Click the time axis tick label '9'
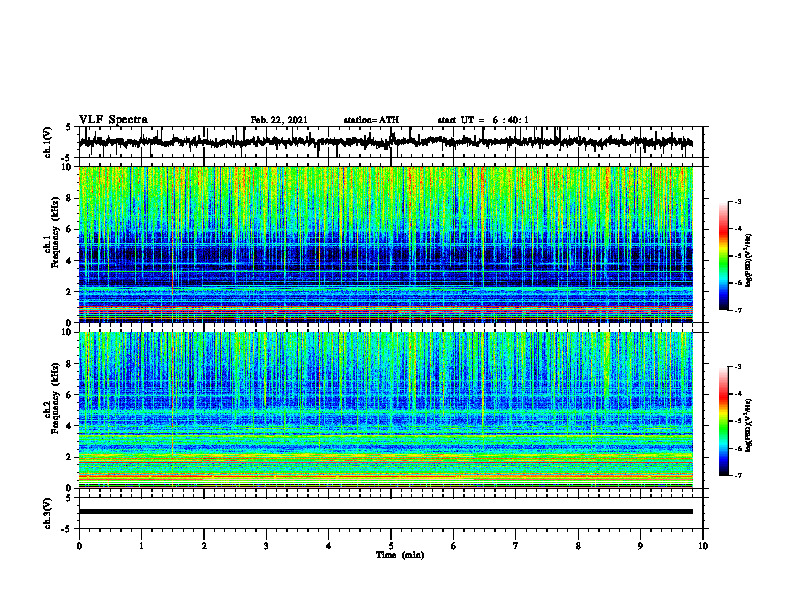Viewport: 792px width, 612px height. pos(640,546)
